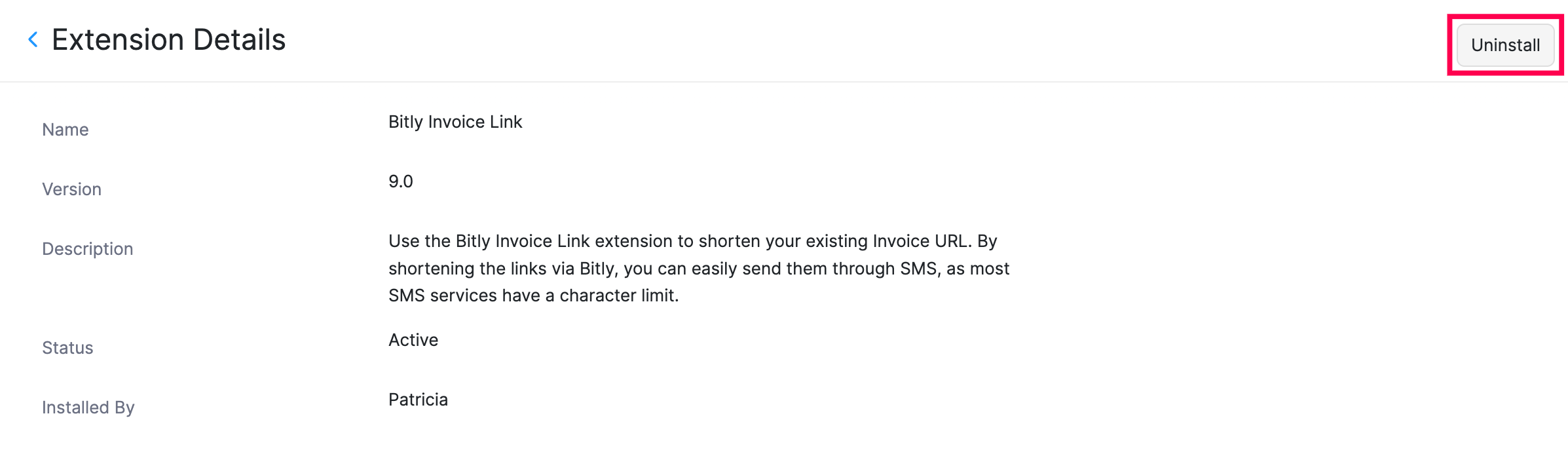Click the Extension Details page heading
The height and width of the screenshot is (456, 1568).
(168, 40)
